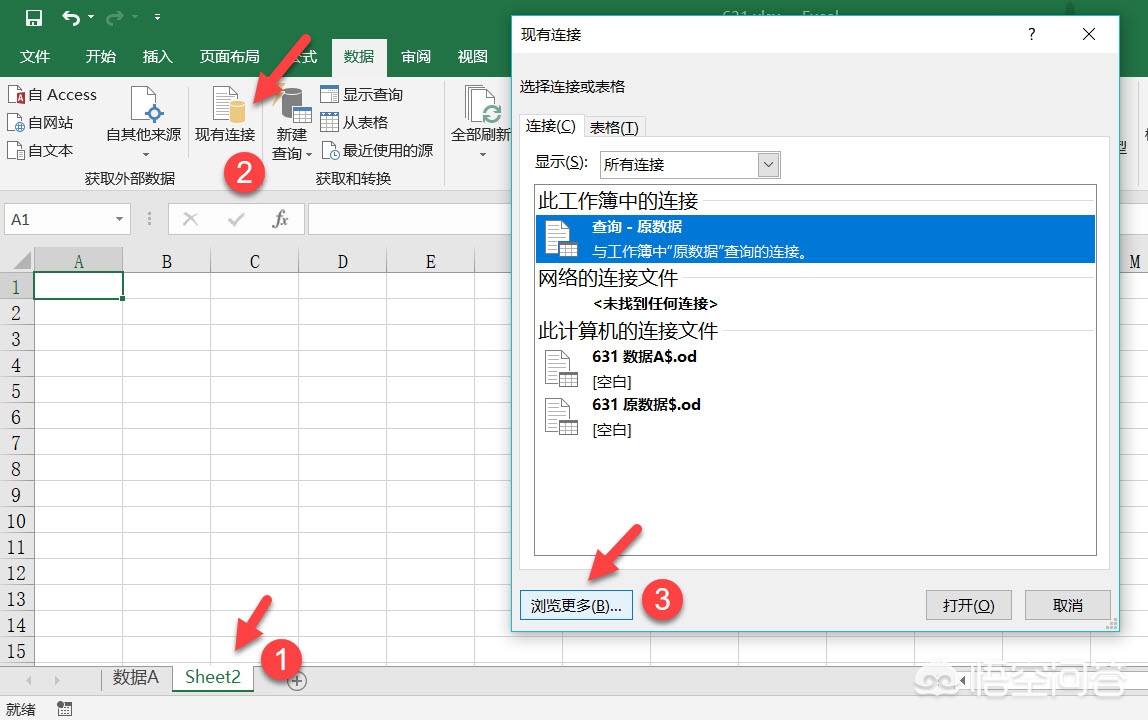Viewport: 1148px width, 720px height.
Task: Click dialog help question mark icon
Action: point(1031,34)
